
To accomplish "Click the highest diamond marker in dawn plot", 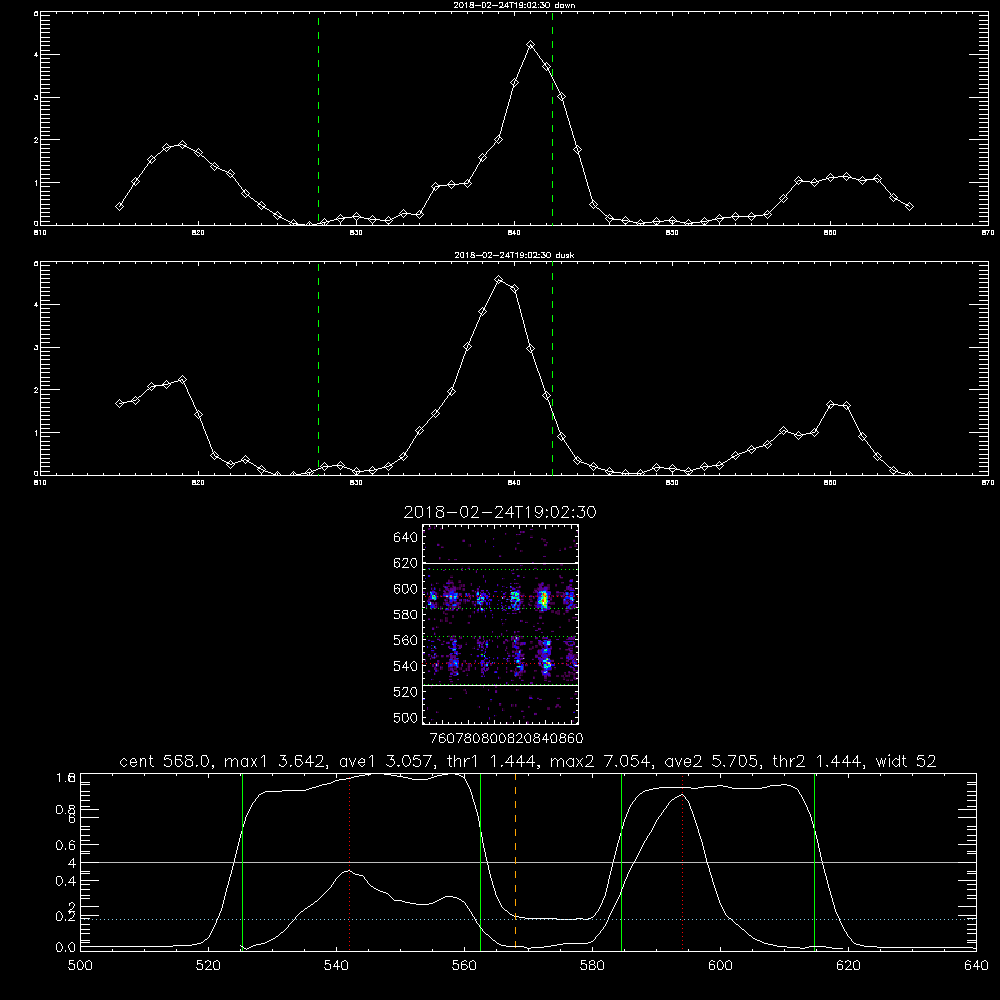I will pyautogui.click(x=531, y=45).
